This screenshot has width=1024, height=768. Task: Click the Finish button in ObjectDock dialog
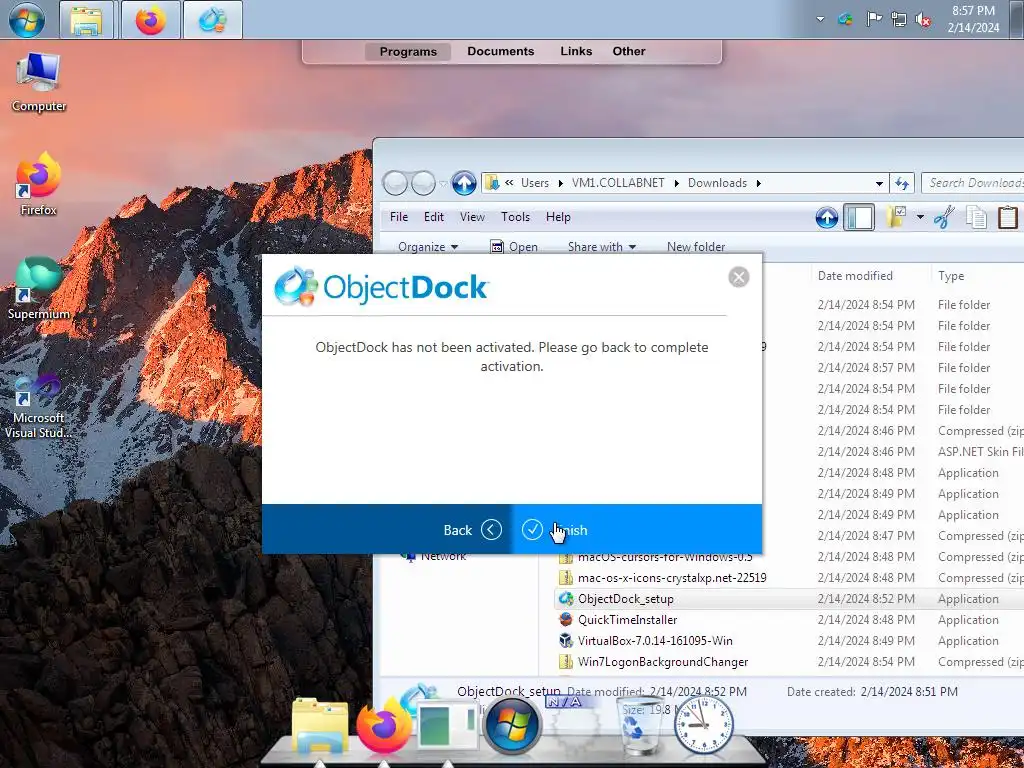pyautogui.click(x=636, y=530)
